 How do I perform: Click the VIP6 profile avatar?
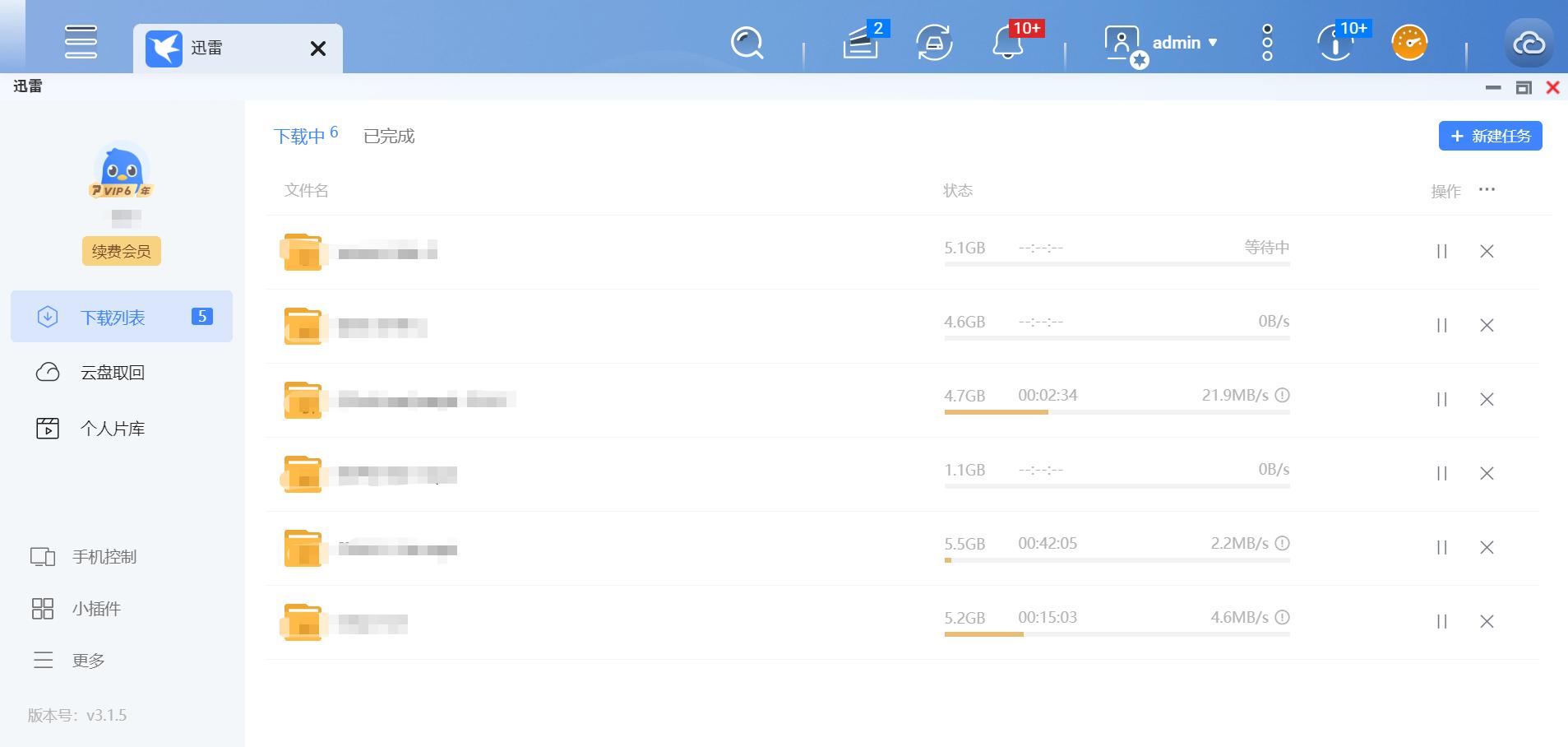click(x=122, y=170)
